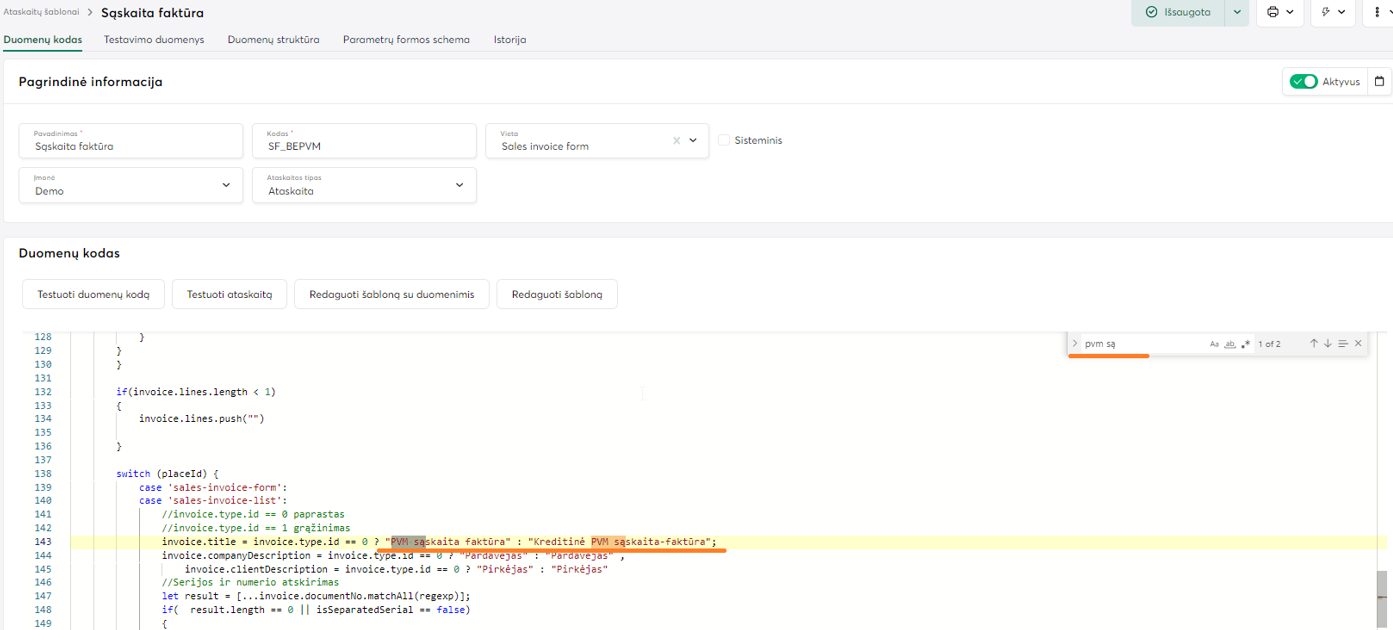Expand the Ataskaitos tipas dropdown

click(x=364, y=185)
